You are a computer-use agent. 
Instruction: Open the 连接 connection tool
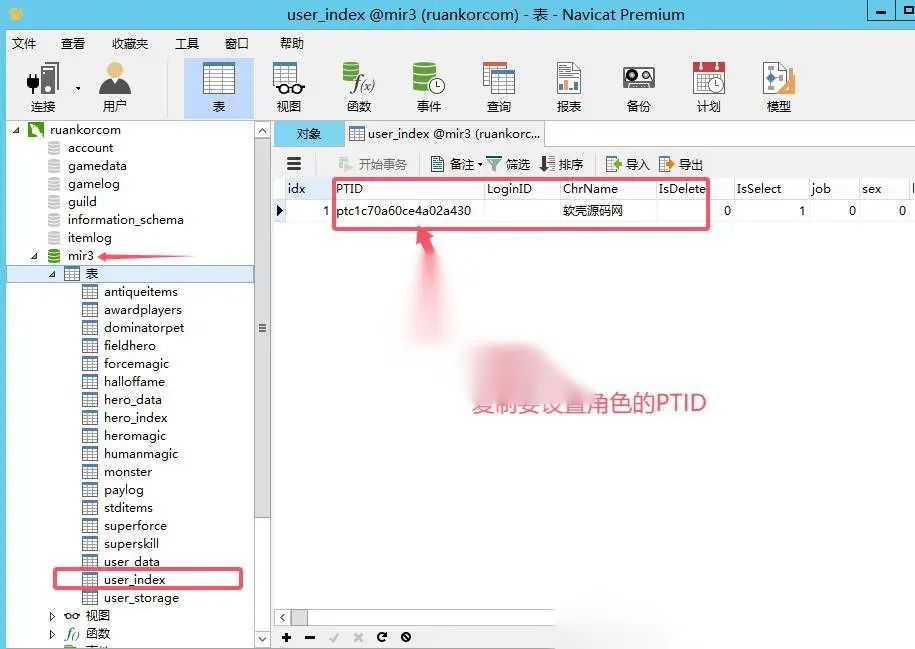tap(43, 88)
